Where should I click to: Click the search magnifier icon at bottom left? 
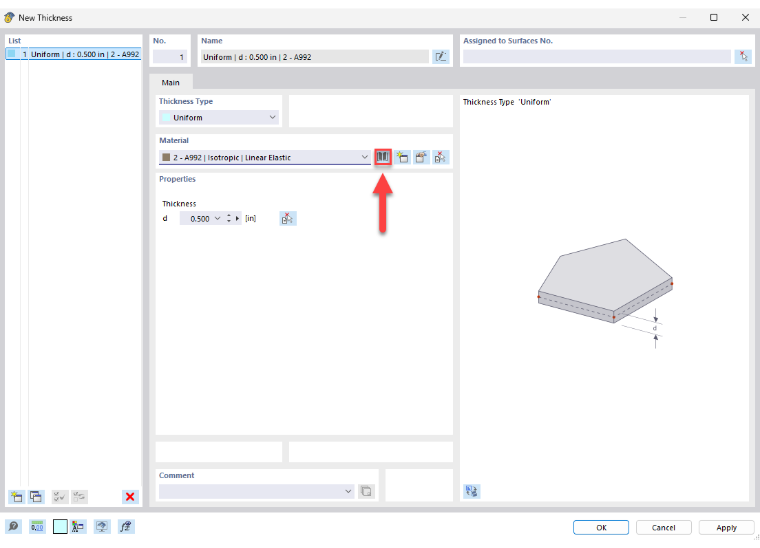pyautogui.click(x=14, y=527)
